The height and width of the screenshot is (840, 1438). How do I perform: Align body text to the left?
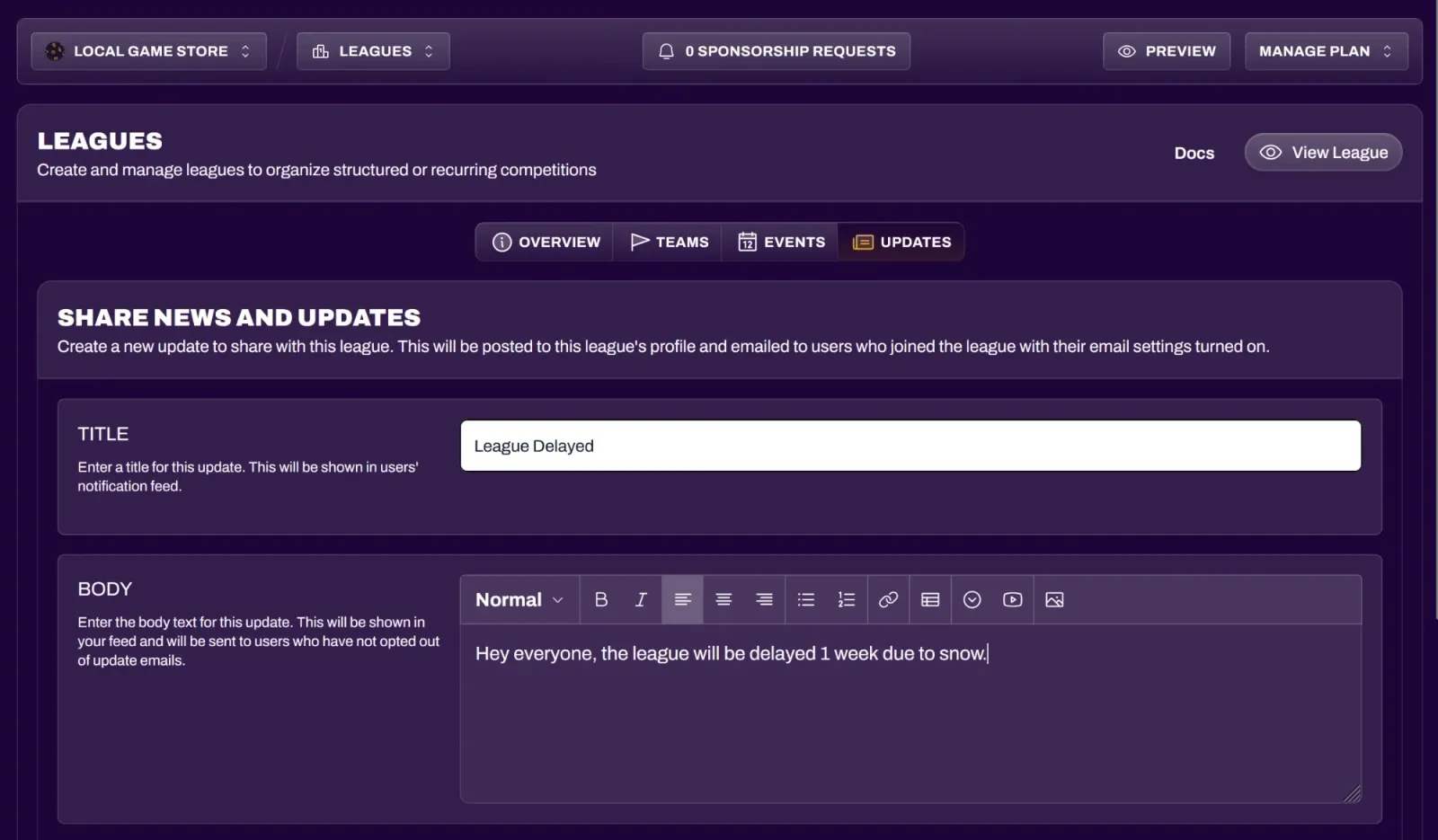coord(682,599)
